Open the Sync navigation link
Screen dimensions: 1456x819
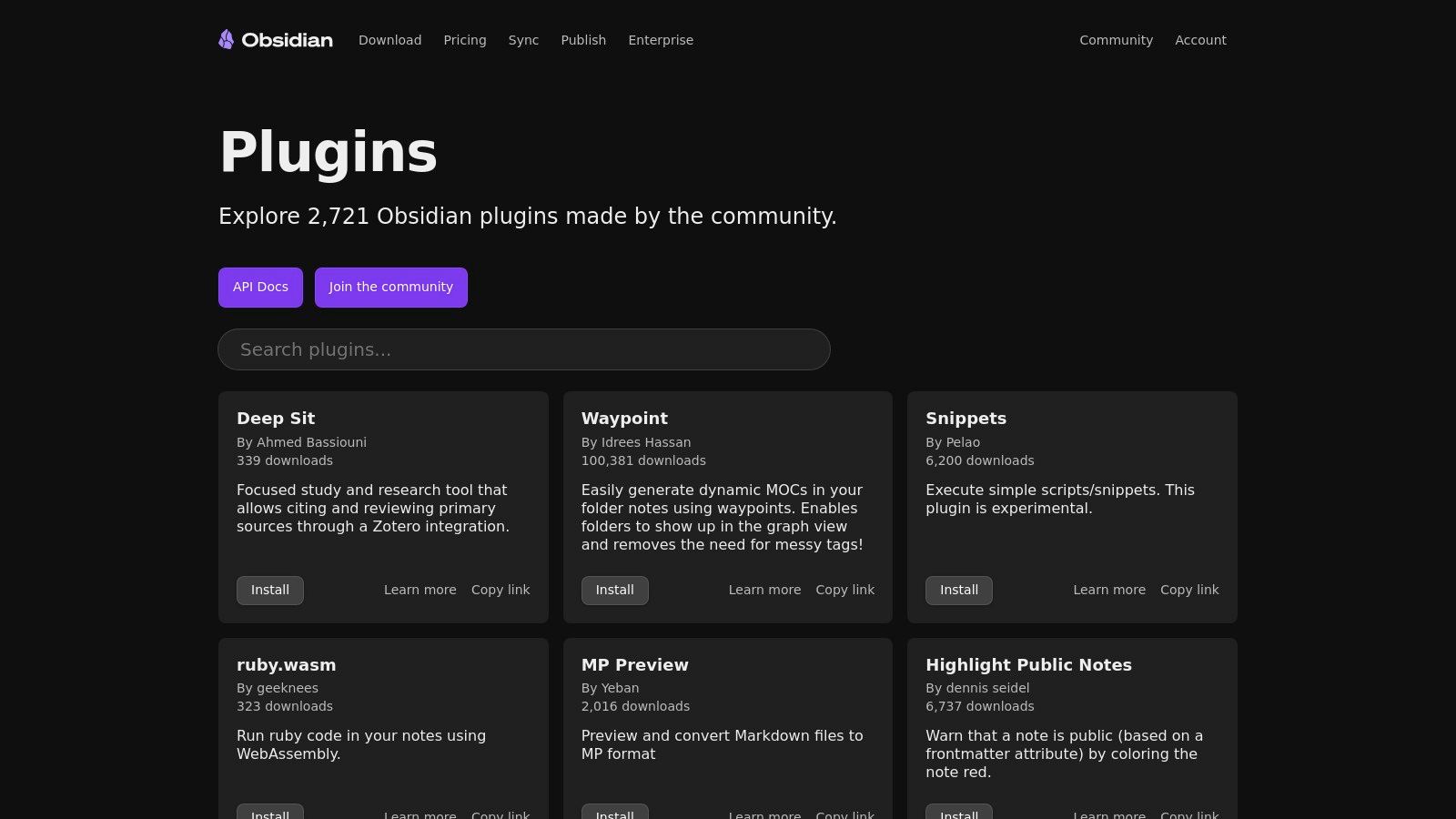pos(523,40)
